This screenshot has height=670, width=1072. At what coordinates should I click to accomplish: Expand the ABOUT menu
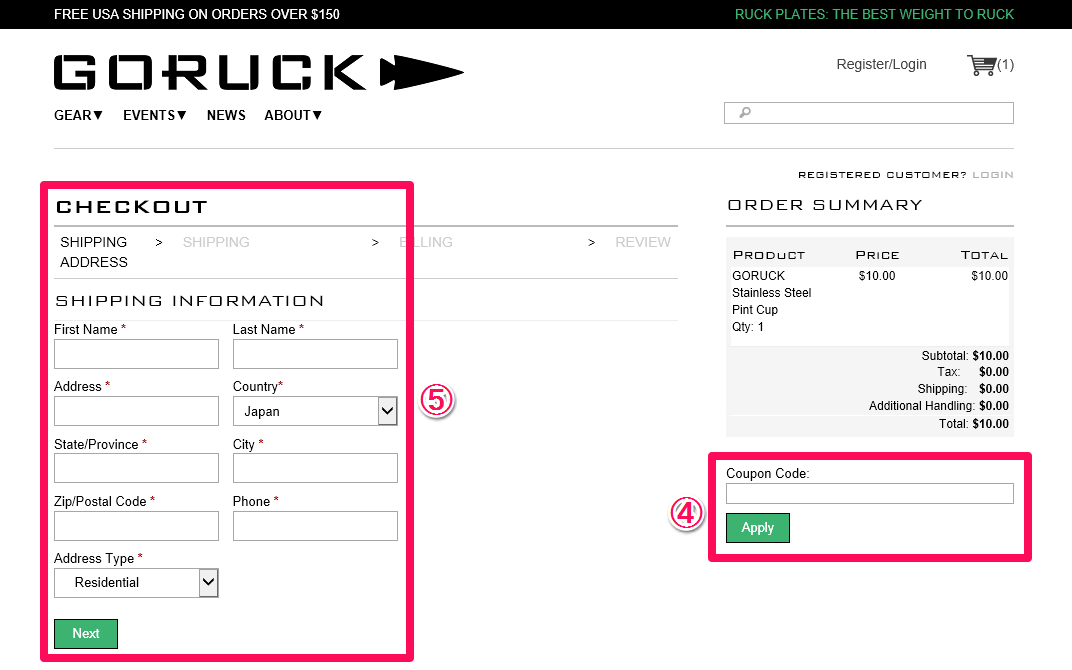click(x=293, y=115)
